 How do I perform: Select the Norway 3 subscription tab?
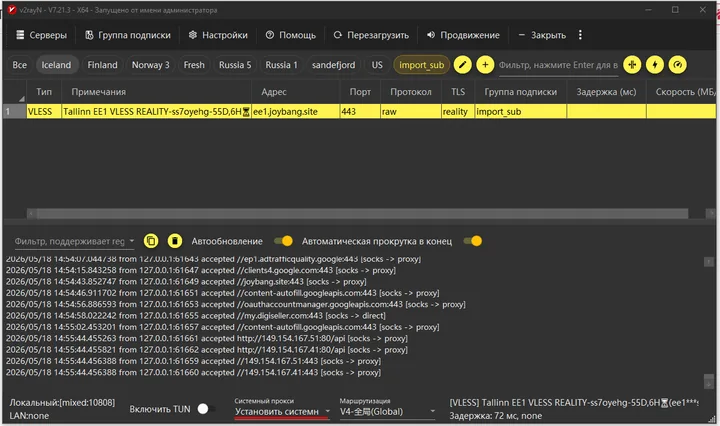coord(151,65)
